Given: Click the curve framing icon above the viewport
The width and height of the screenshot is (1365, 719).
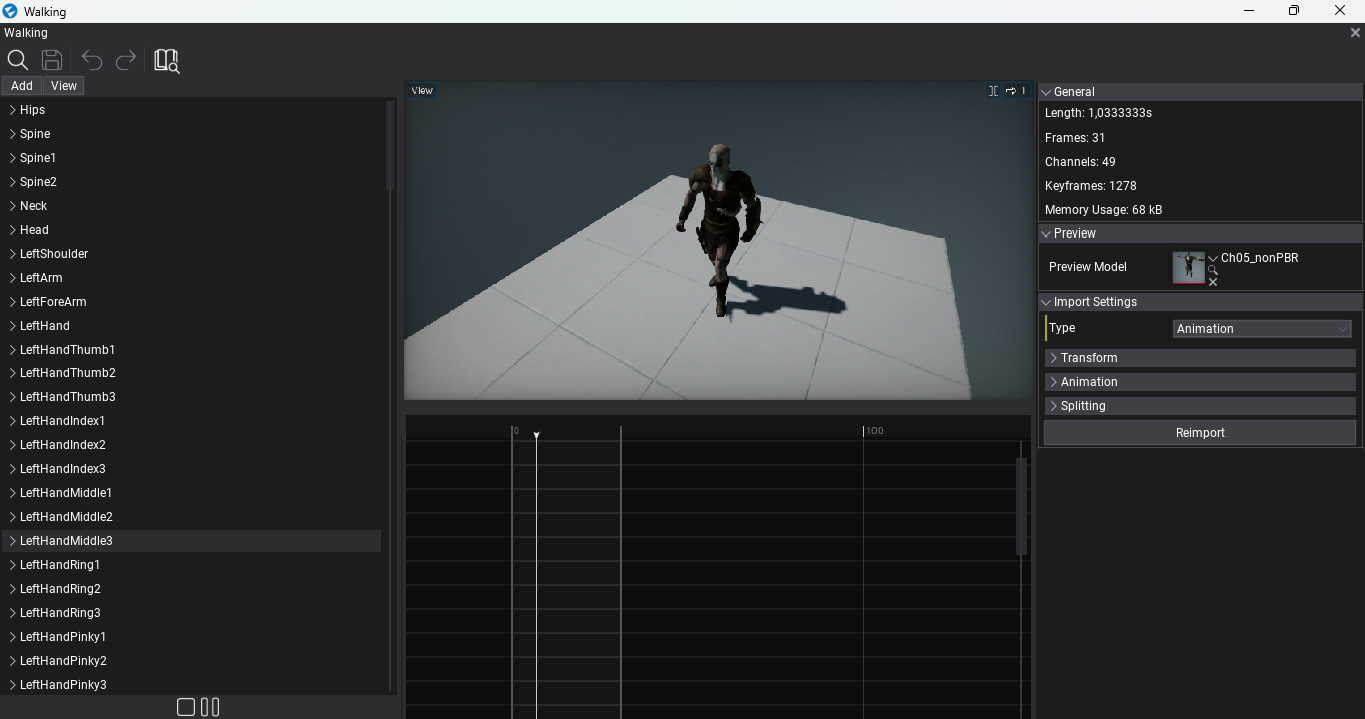Looking at the screenshot, I should point(993,90).
